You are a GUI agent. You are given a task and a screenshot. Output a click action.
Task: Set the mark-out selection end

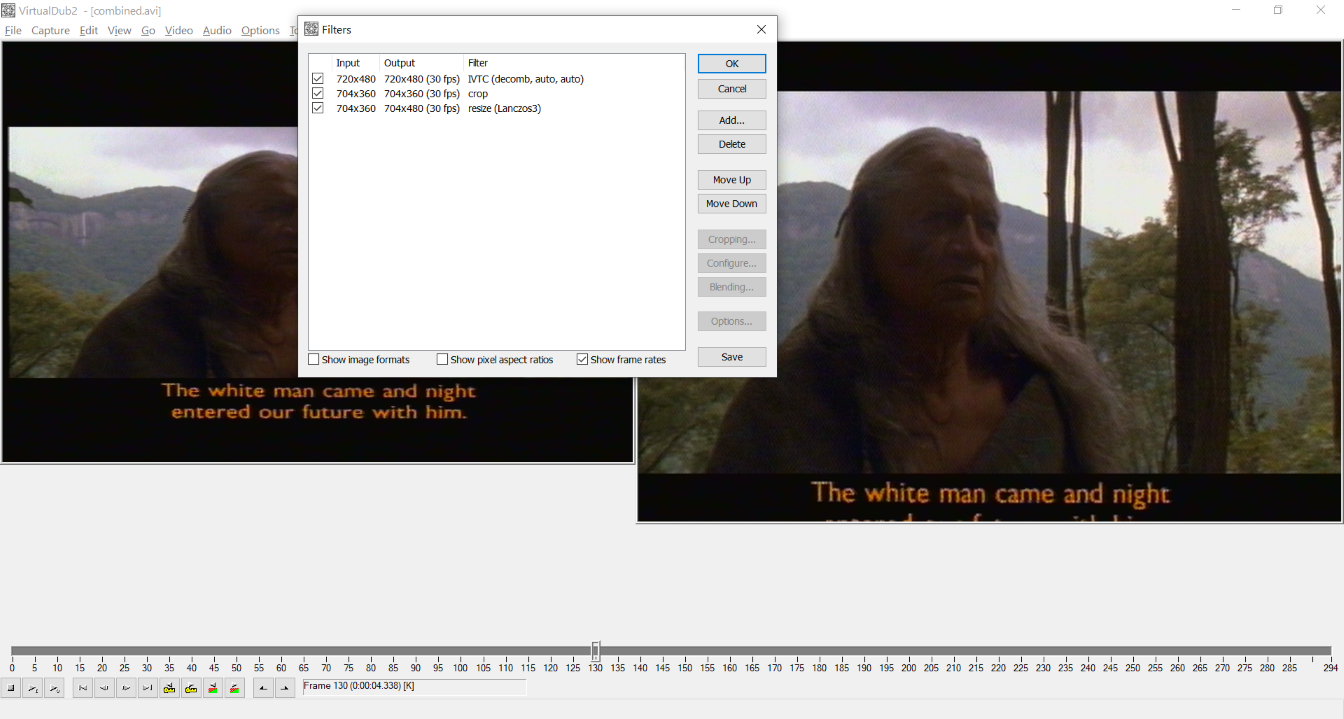[285, 688]
